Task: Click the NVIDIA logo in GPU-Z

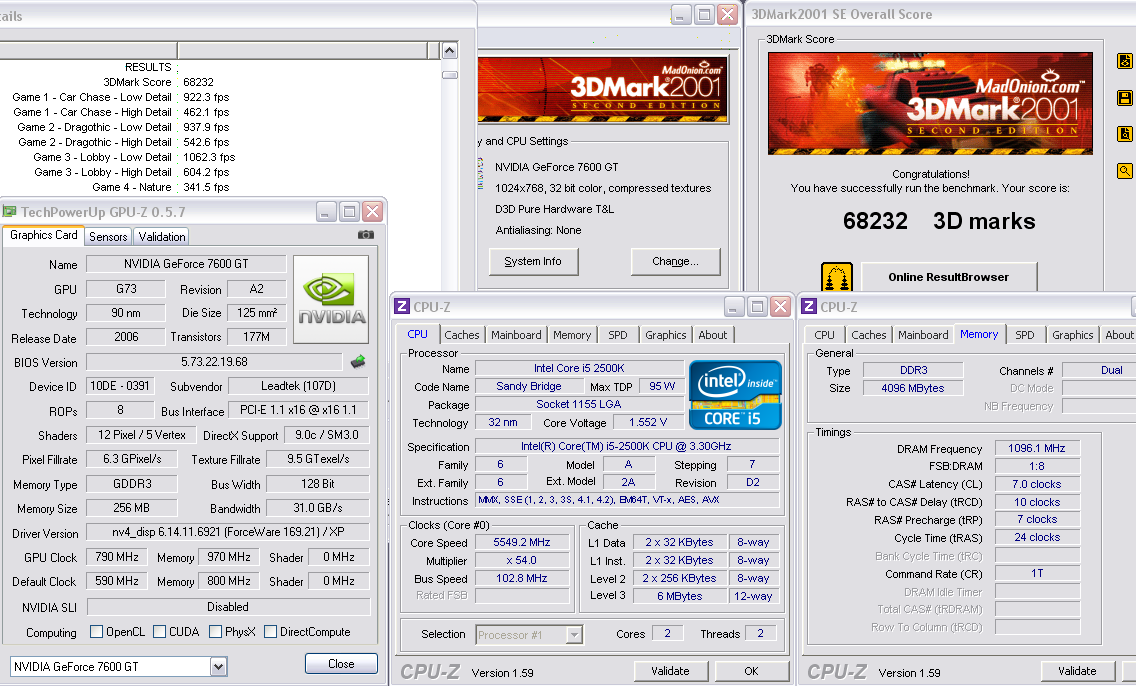Action: pyautogui.click(x=331, y=299)
